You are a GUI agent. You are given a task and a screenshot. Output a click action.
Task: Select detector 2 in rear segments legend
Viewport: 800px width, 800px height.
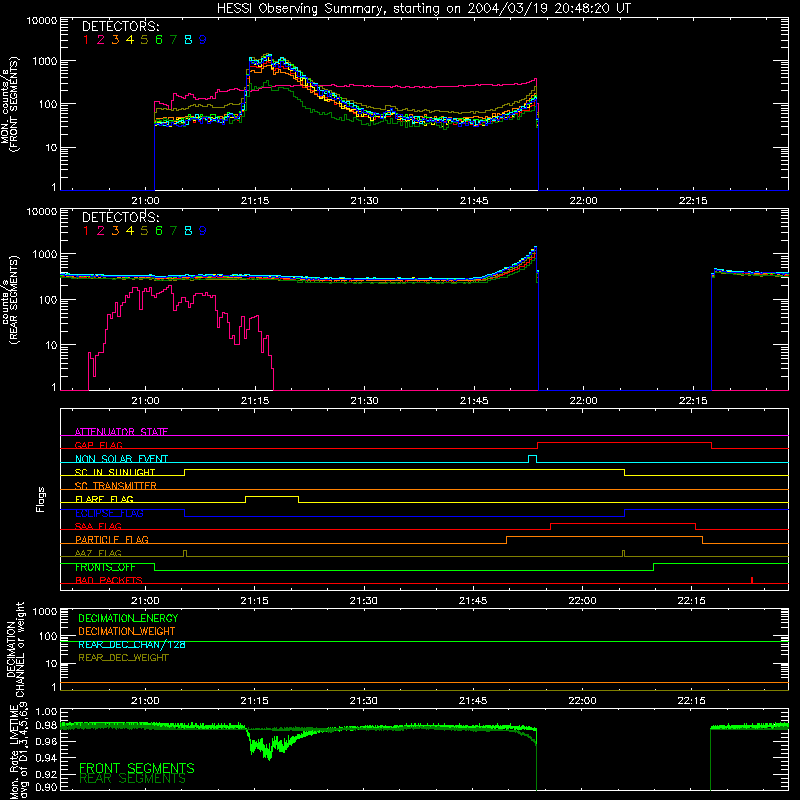101,231
